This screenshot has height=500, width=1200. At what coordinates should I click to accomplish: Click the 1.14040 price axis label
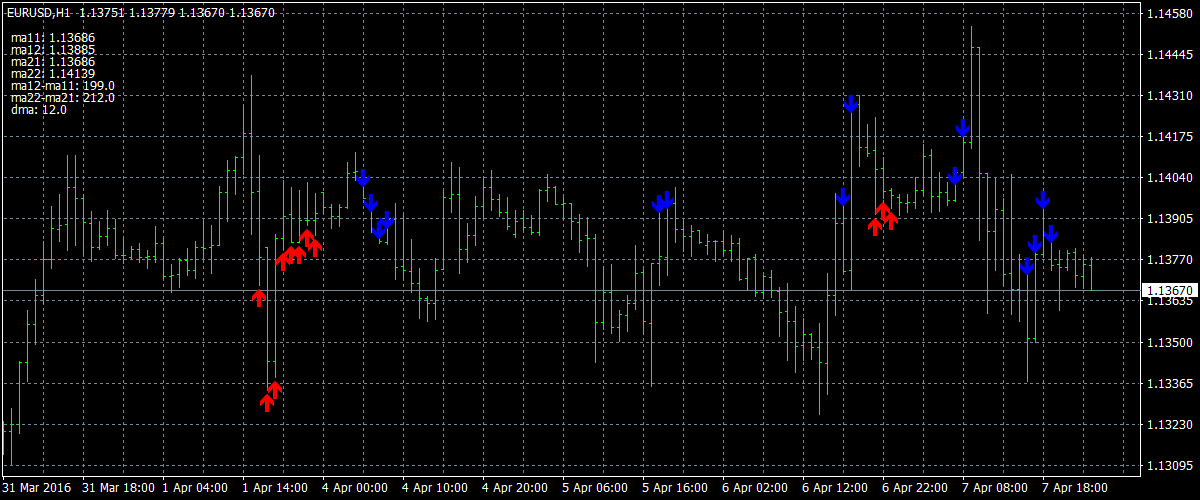tap(1168, 178)
